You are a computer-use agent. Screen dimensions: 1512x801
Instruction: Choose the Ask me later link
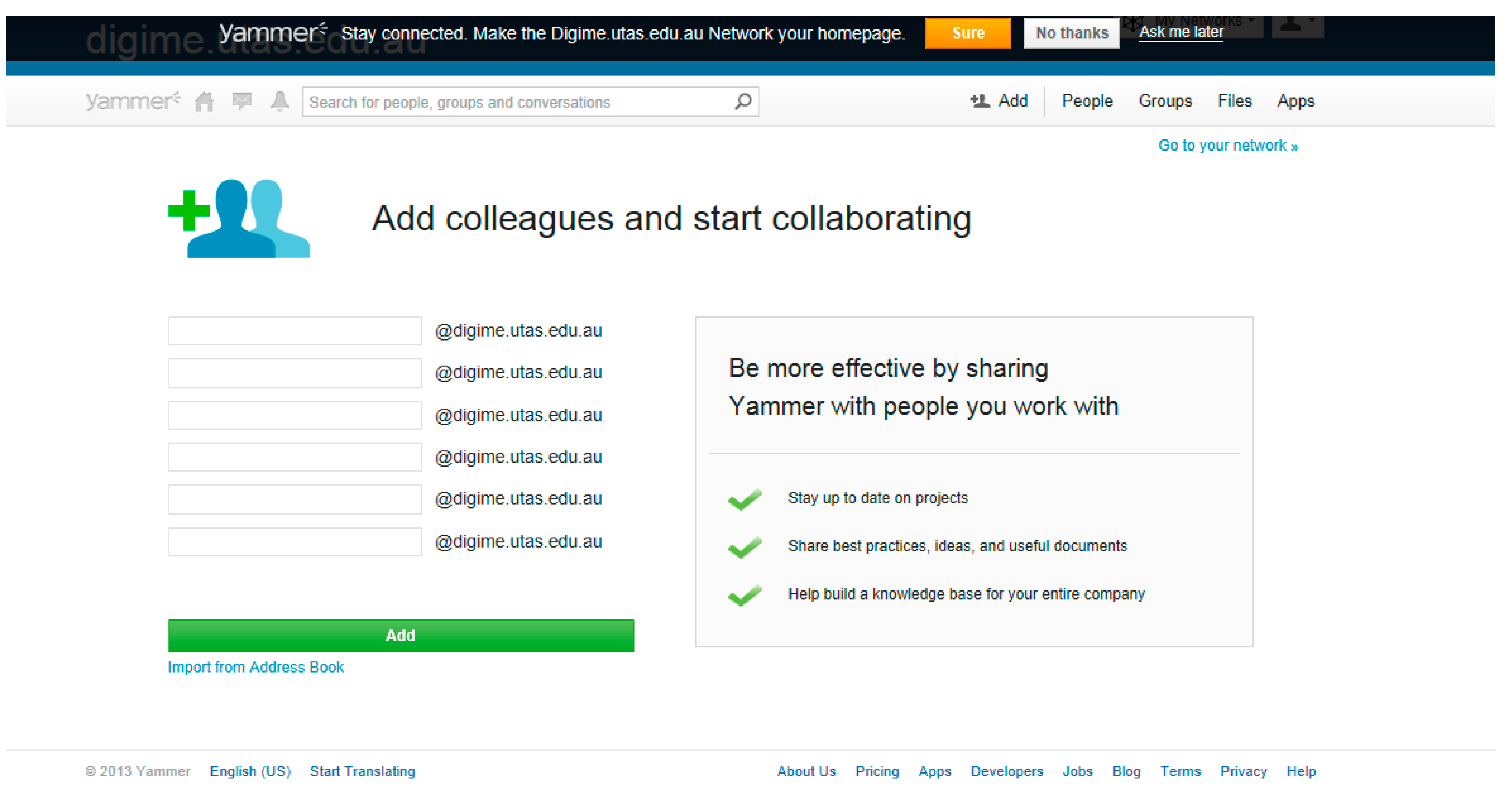point(1181,32)
